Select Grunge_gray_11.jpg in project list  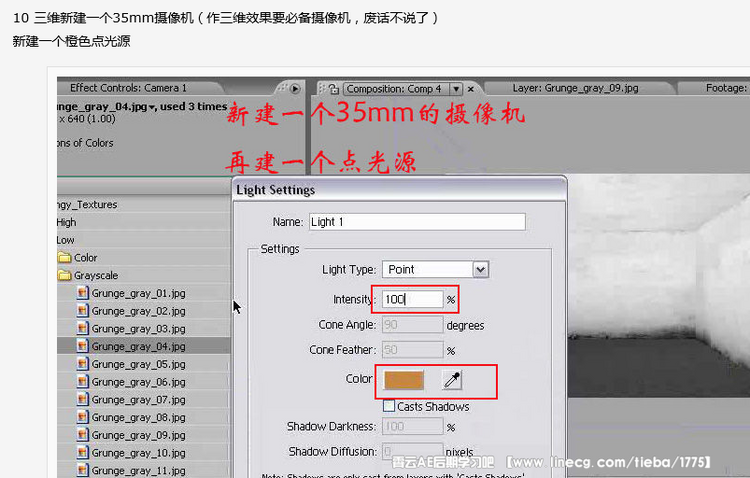[138, 470]
